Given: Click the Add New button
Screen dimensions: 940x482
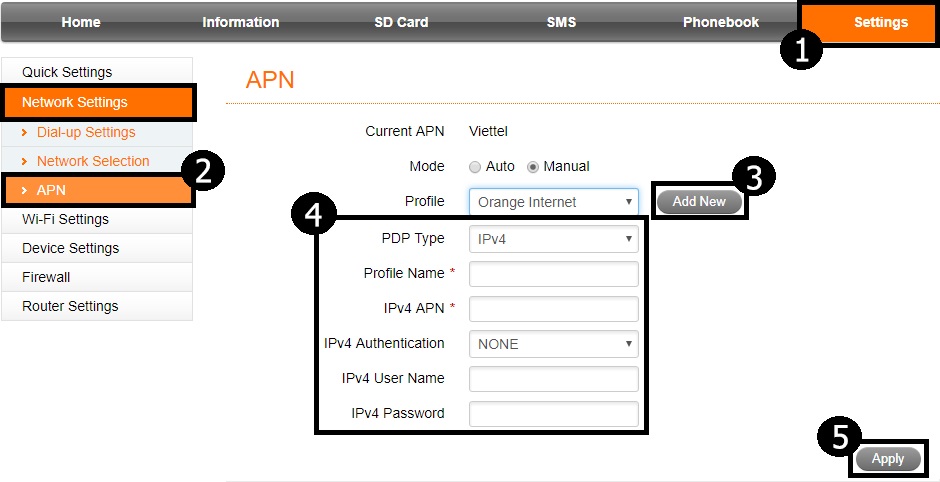Looking at the screenshot, I should [699, 202].
